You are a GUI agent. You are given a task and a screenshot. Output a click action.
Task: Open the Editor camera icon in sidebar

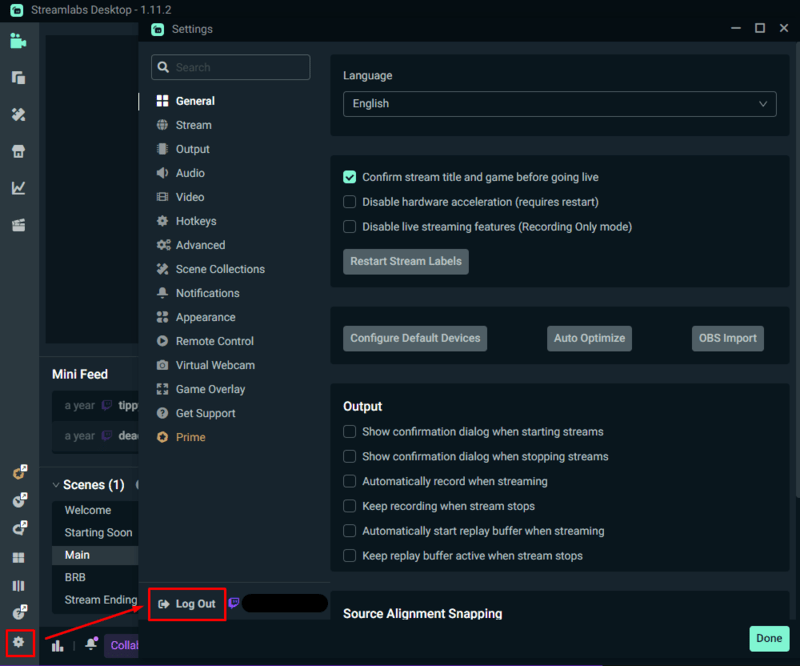point(18,41)
